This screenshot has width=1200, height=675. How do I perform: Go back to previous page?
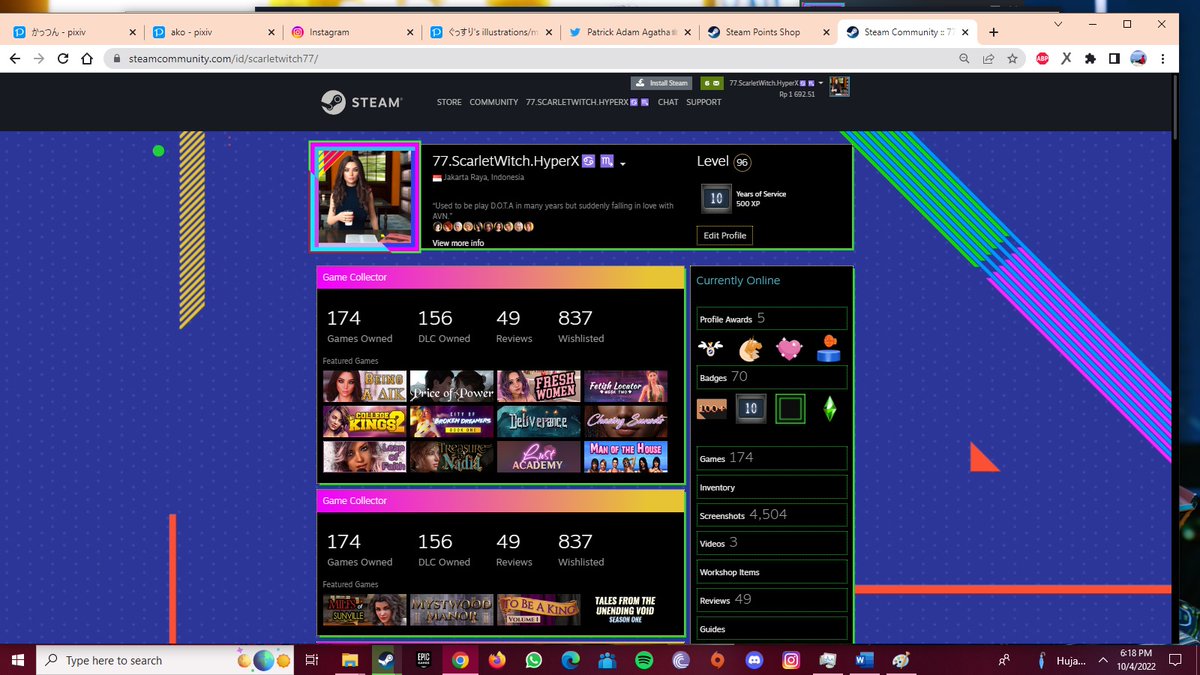(x=14, y=59)
